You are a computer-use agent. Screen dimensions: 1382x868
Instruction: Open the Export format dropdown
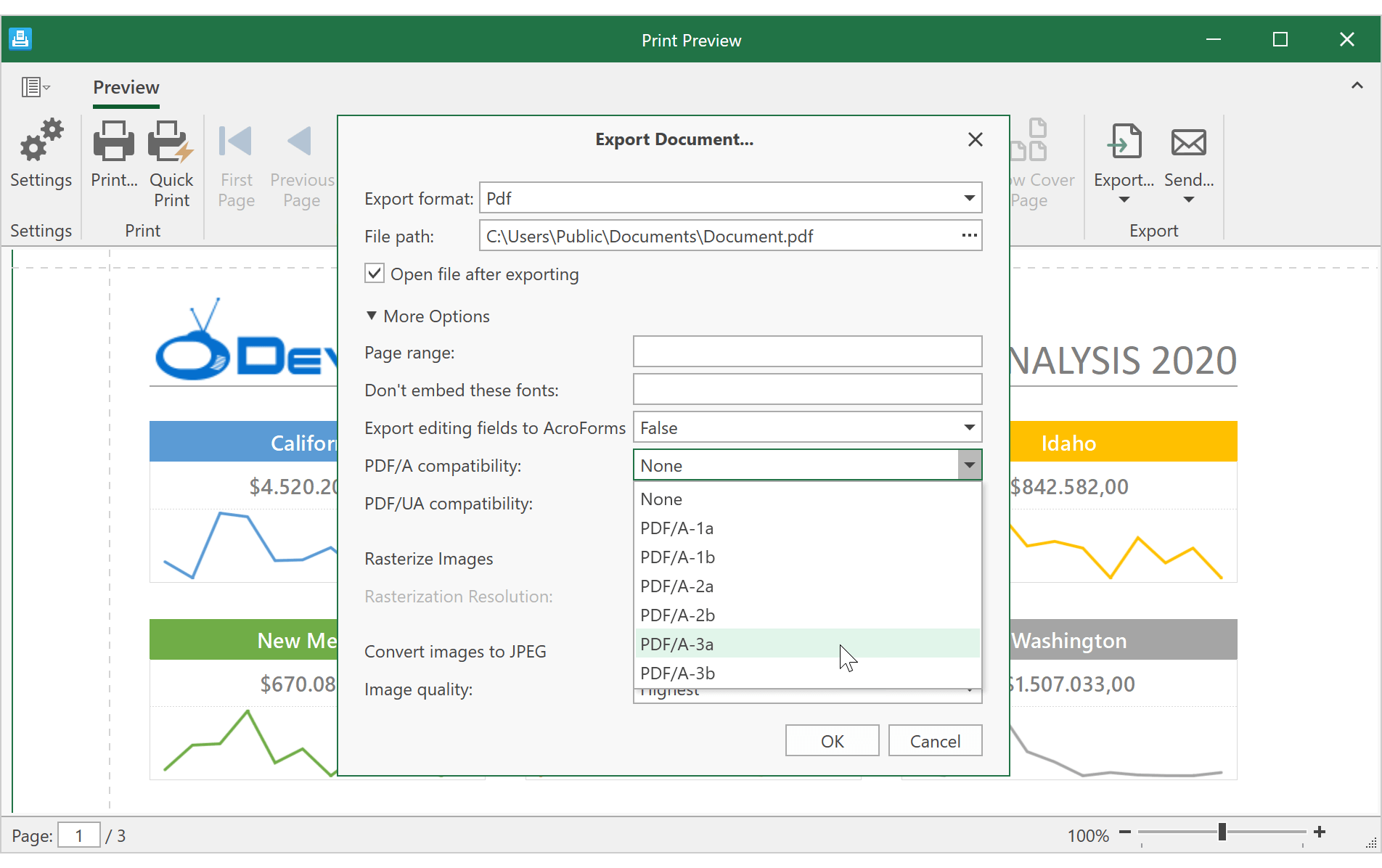968,197
